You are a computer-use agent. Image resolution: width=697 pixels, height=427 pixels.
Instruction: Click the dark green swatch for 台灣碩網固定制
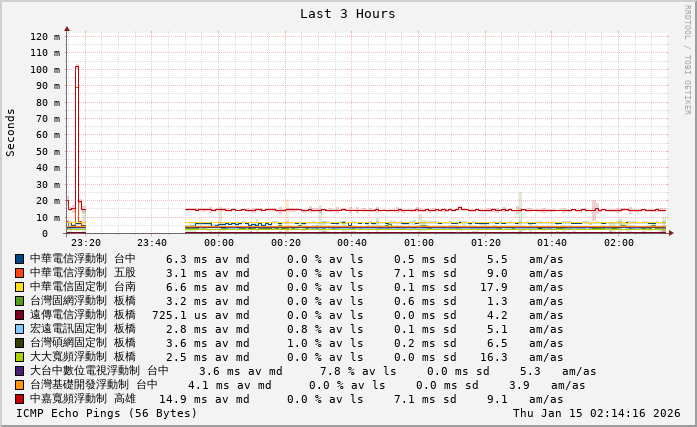pos(19,343)
